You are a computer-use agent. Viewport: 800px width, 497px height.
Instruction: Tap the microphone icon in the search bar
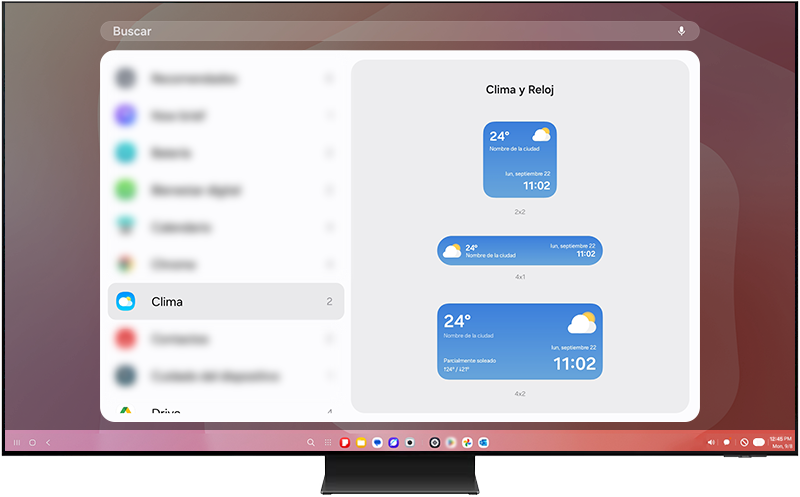681,31
